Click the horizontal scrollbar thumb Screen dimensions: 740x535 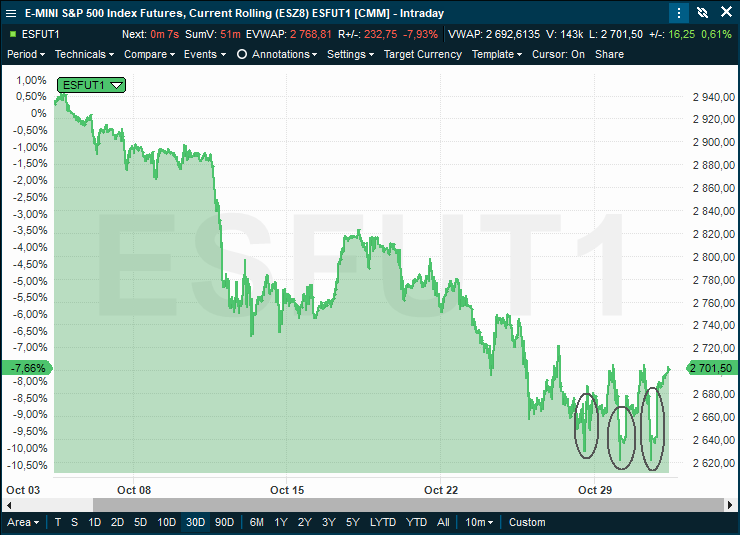(x=408, y=505)
